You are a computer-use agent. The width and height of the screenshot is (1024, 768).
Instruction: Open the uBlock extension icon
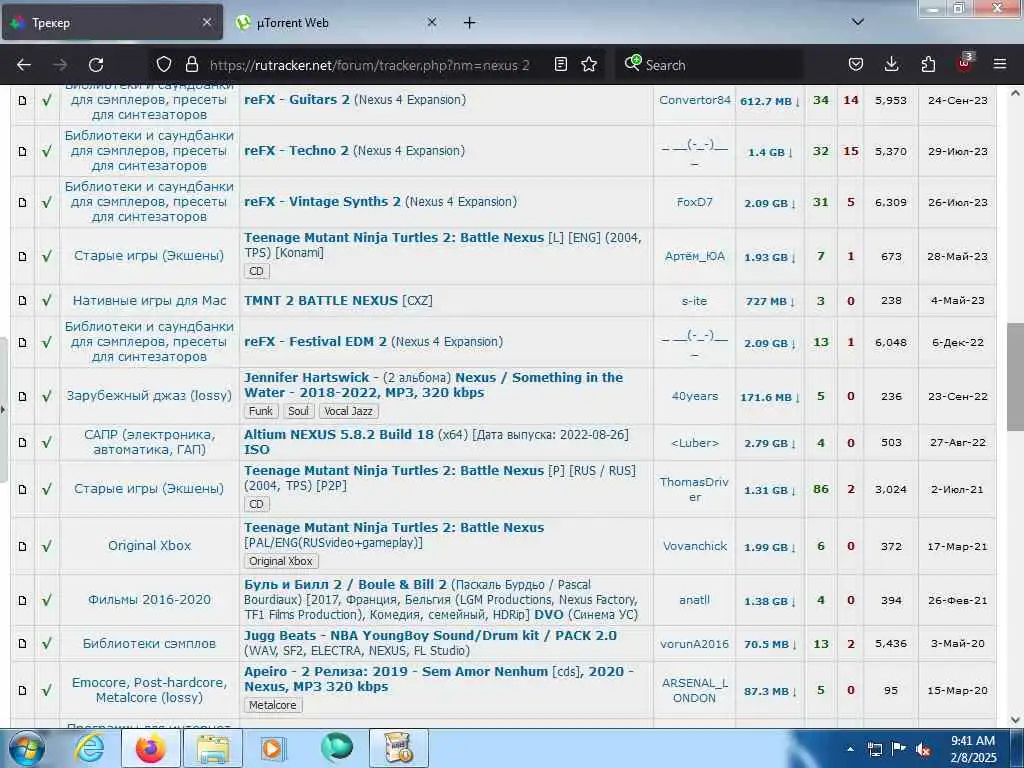(x=964, y=63)
